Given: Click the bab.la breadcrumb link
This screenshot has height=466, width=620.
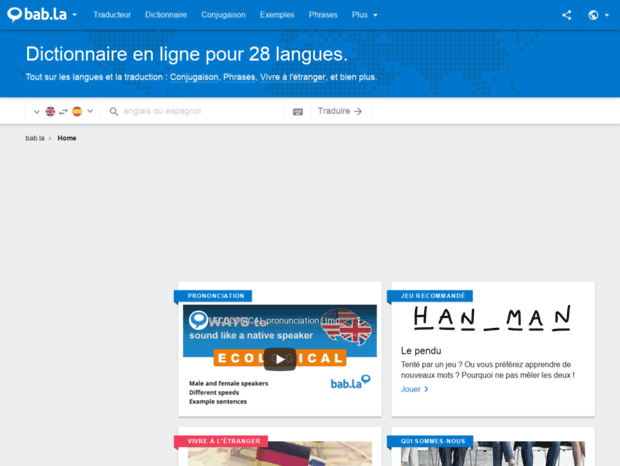Looking at the screenshot, I should pyautogui.click(x=35, y=138).
